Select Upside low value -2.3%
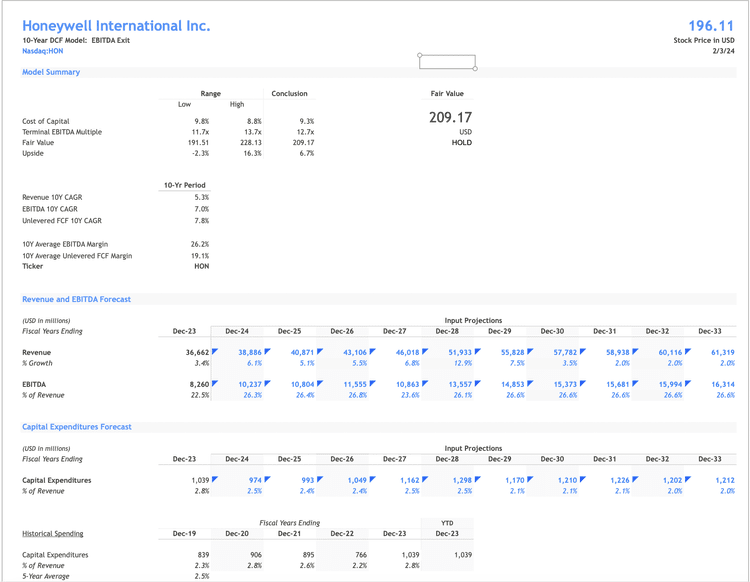This screenshot has width=750, height=582. [201, 154]
